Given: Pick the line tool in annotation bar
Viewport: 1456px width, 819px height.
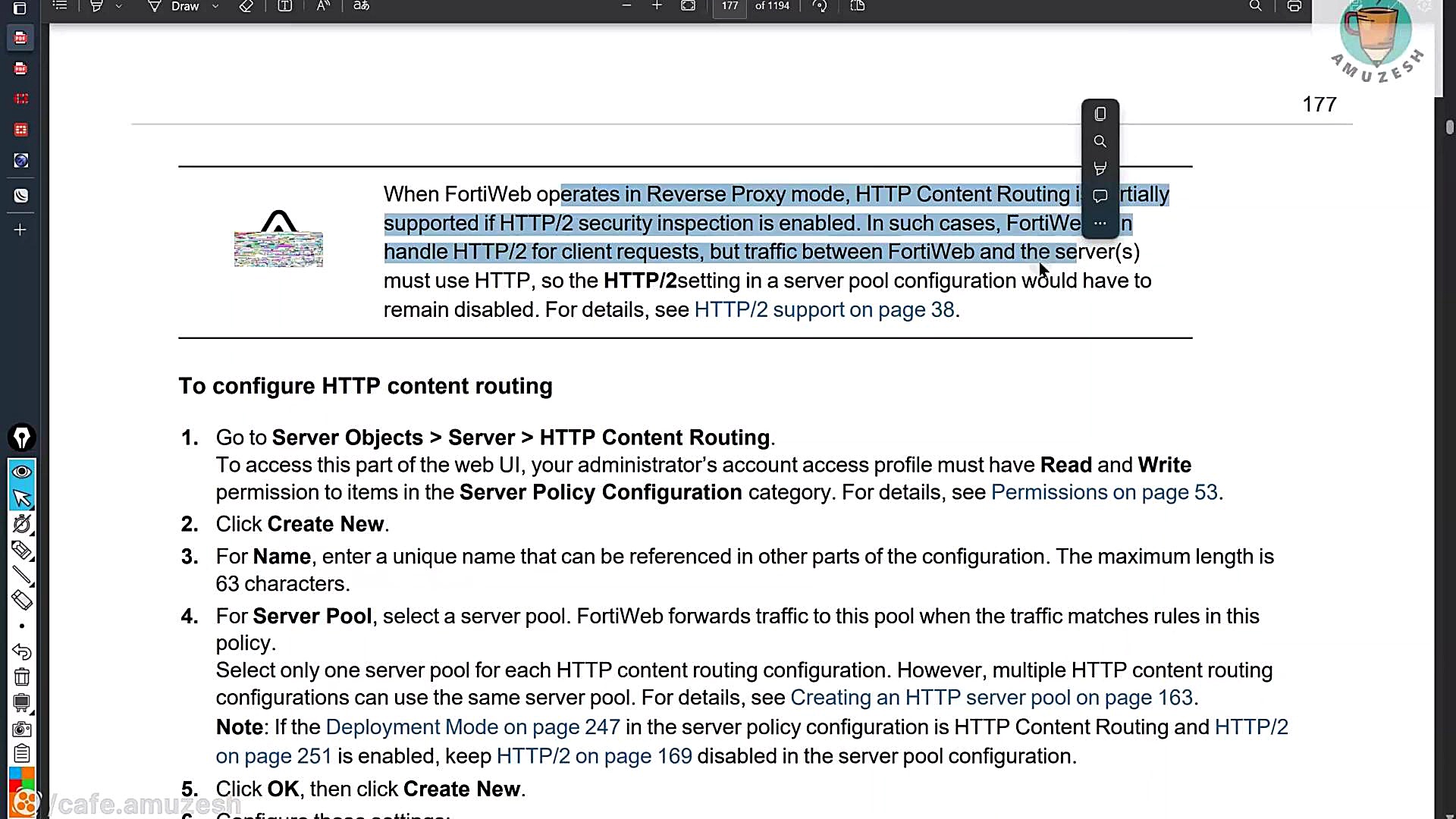Looking at the screenshot, I should click(x=22, y=576).
